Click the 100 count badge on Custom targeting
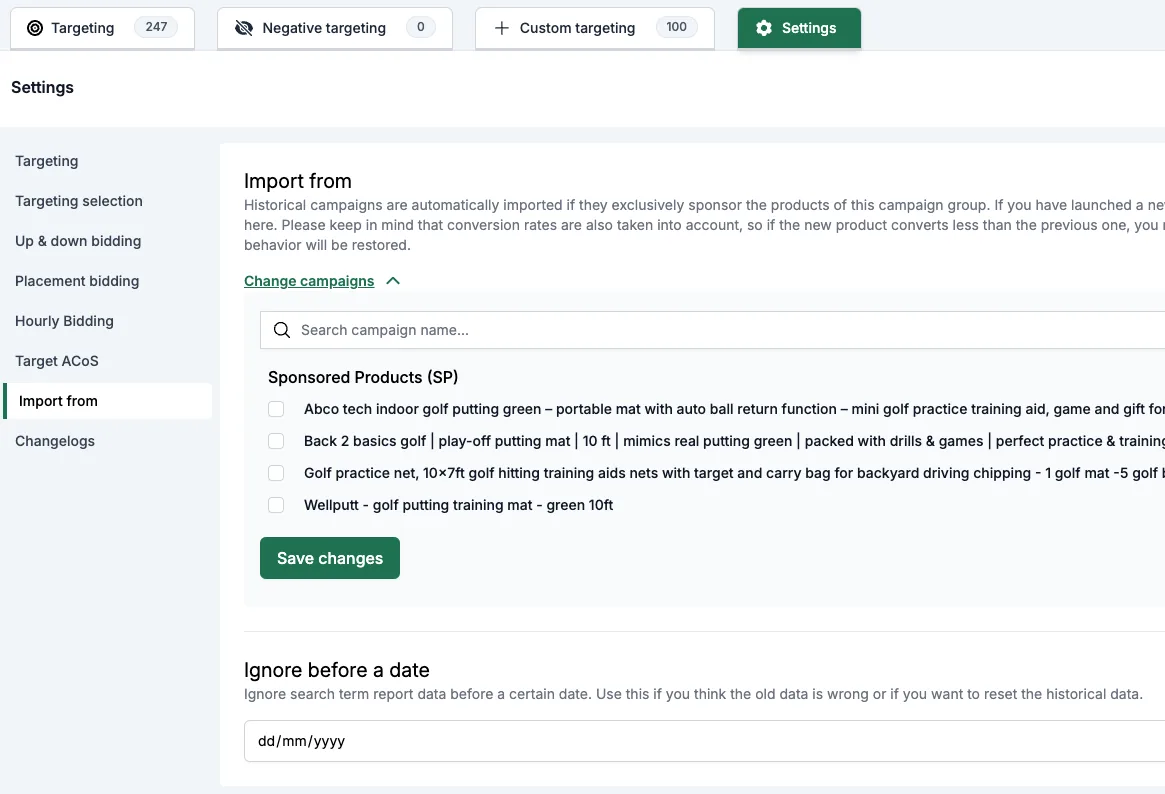 pos(676,27)
